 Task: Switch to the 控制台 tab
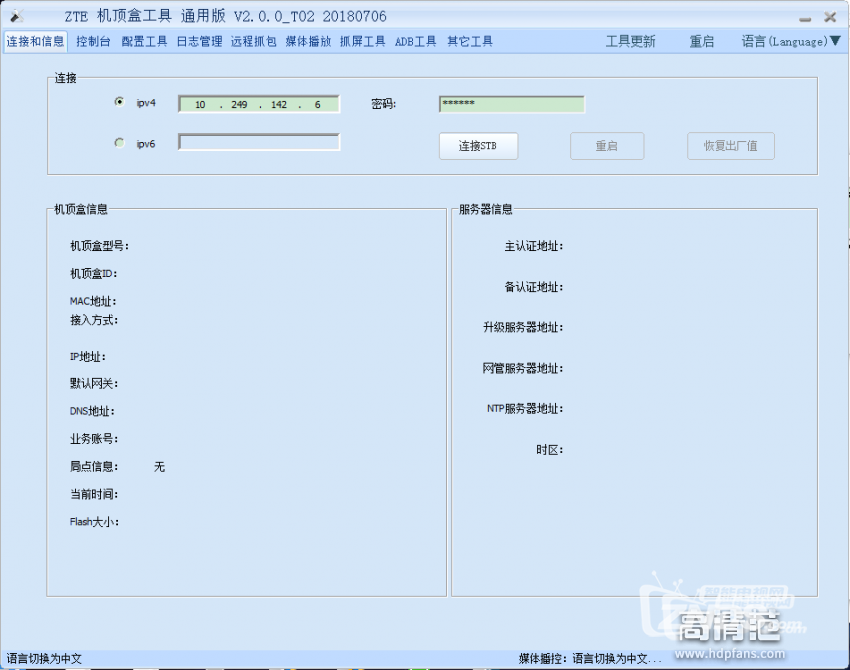point(93,41)
